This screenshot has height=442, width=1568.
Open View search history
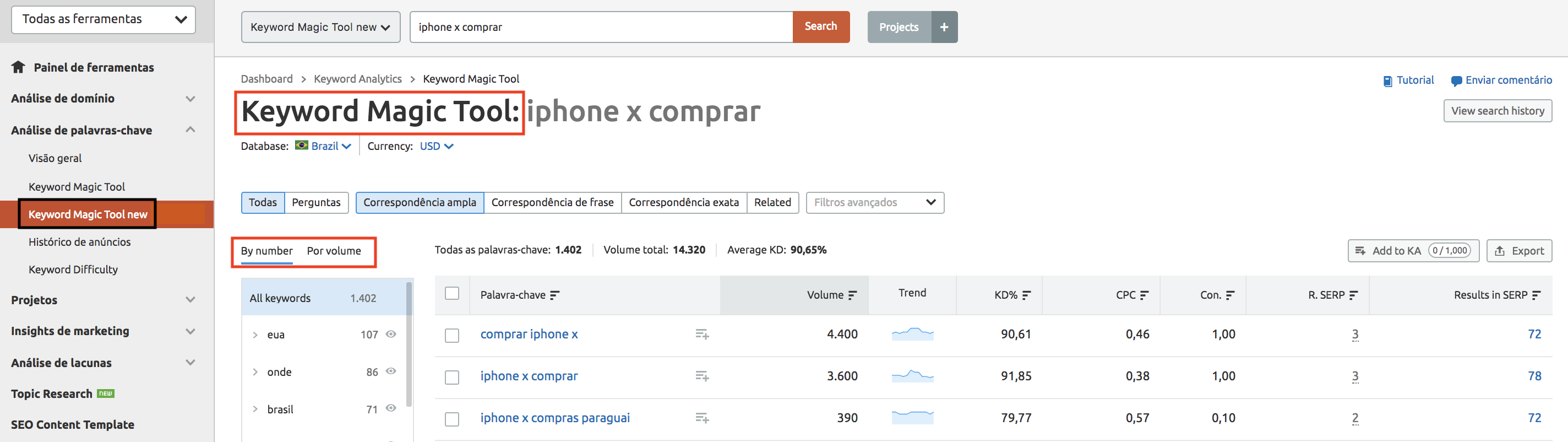click(x=1497, y=111)
